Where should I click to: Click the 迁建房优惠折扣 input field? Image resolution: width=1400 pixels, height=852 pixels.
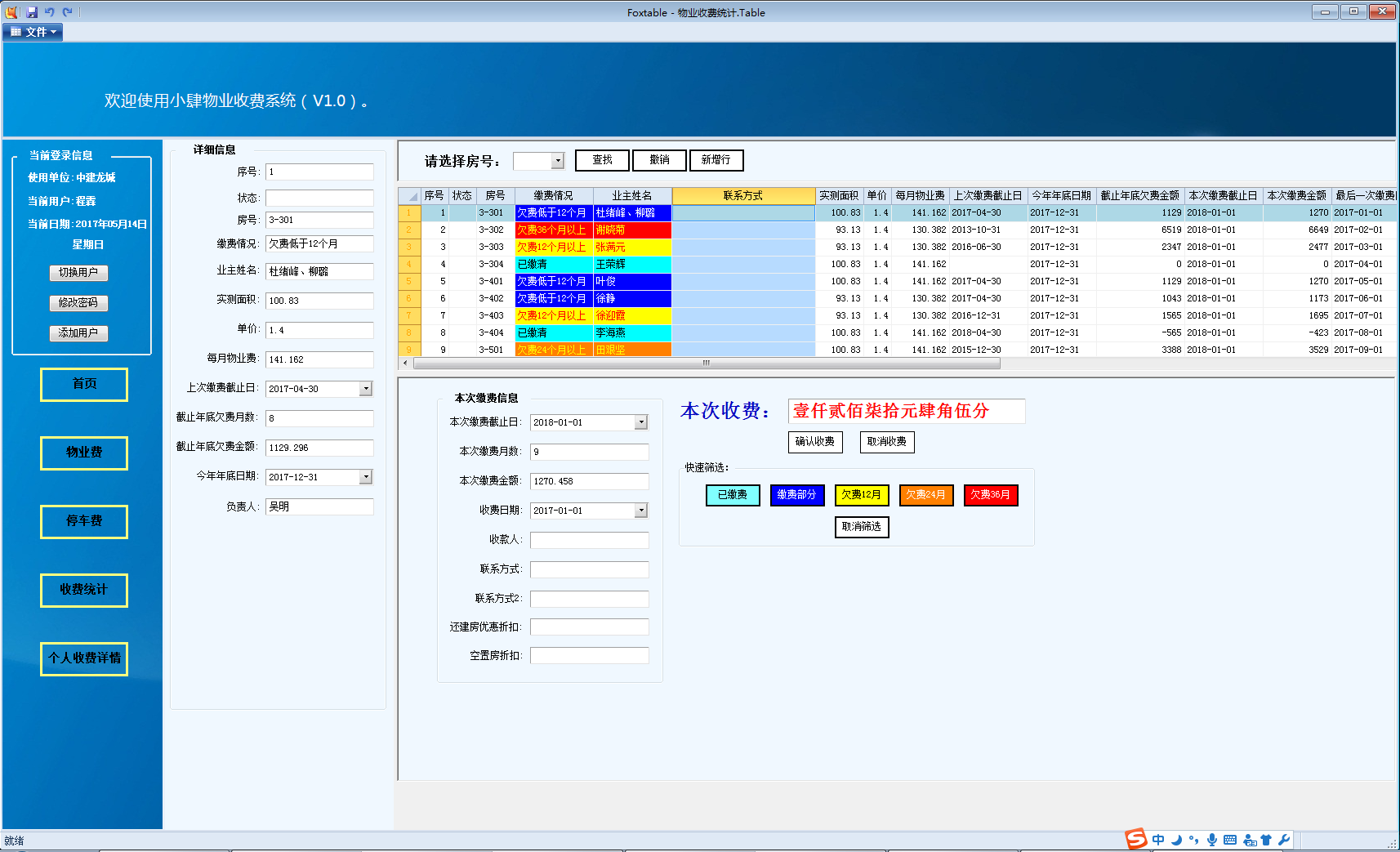point(590,627)
